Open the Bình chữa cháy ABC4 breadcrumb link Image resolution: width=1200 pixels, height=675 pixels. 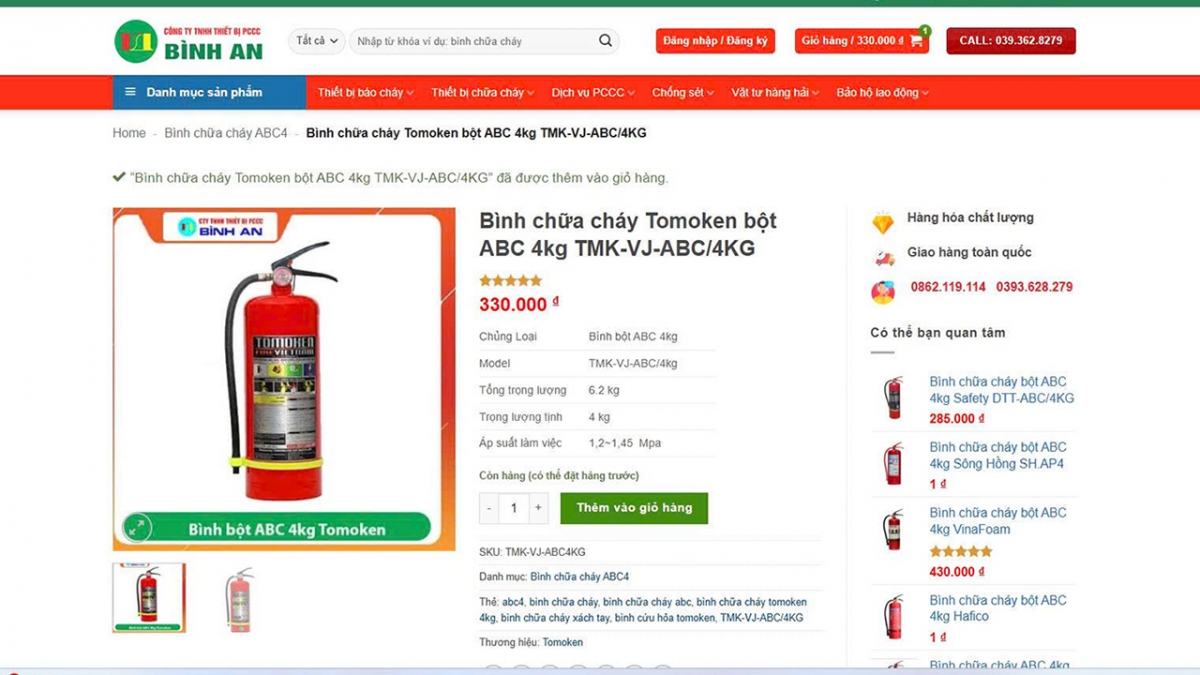tap(226, 133)
